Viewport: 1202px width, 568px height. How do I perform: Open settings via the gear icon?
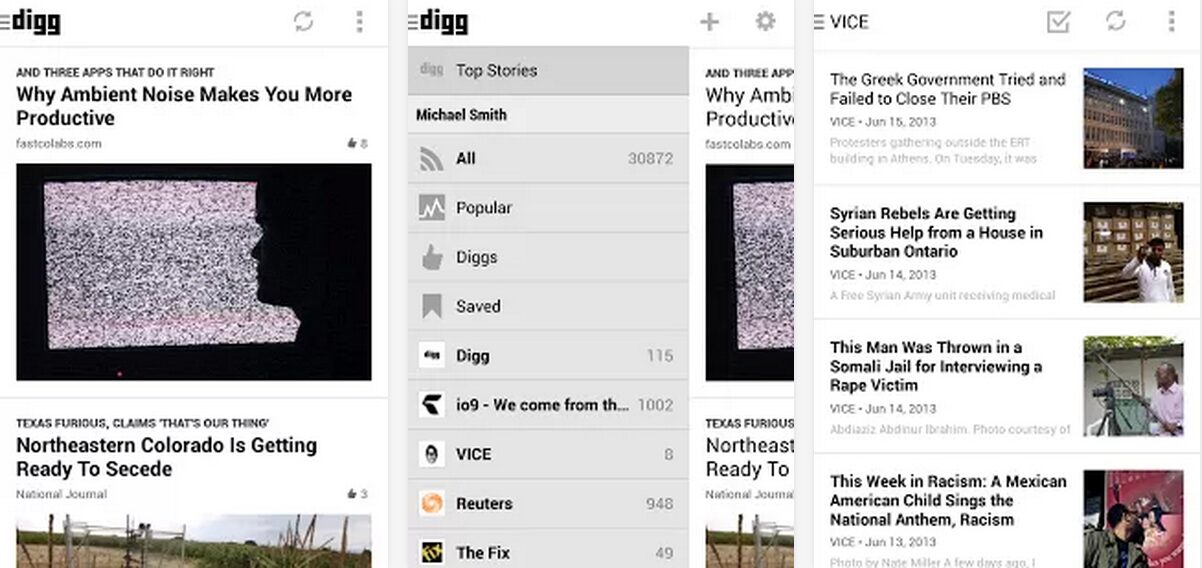tap(765, 21)
